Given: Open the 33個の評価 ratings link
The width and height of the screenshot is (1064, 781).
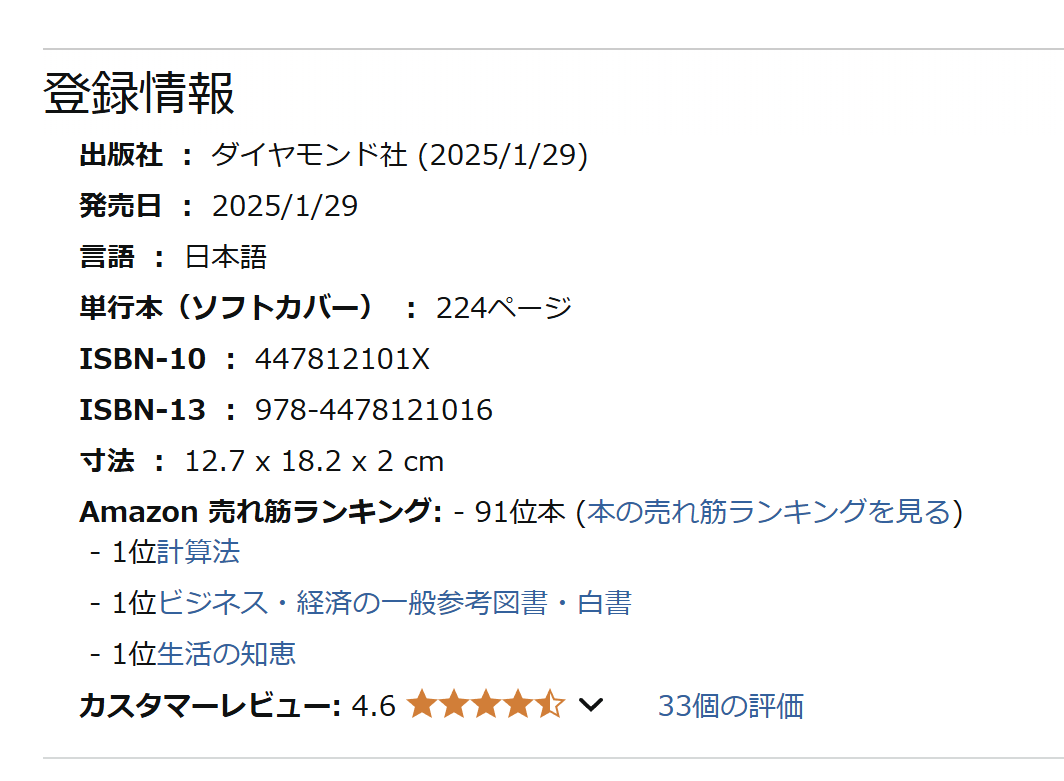Looking at the screenshot, I should (731, 706).
